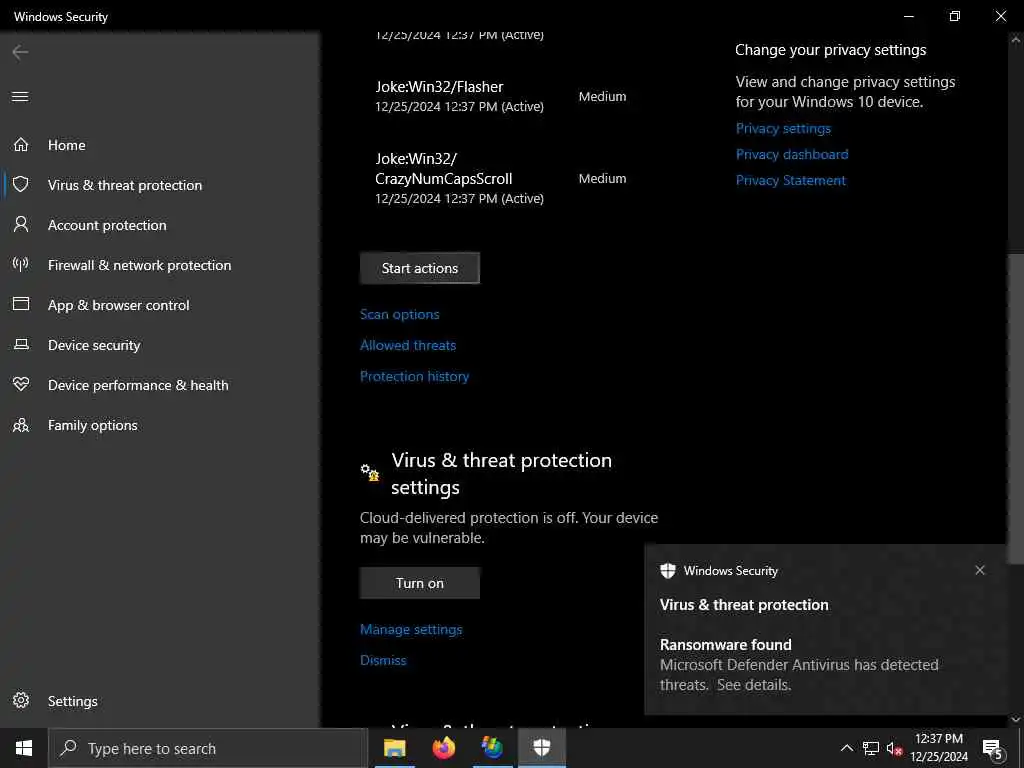Click the Windows Security taskbar icon
The width and height of the screenshot is (1024, 768).
tap(541, 748)
